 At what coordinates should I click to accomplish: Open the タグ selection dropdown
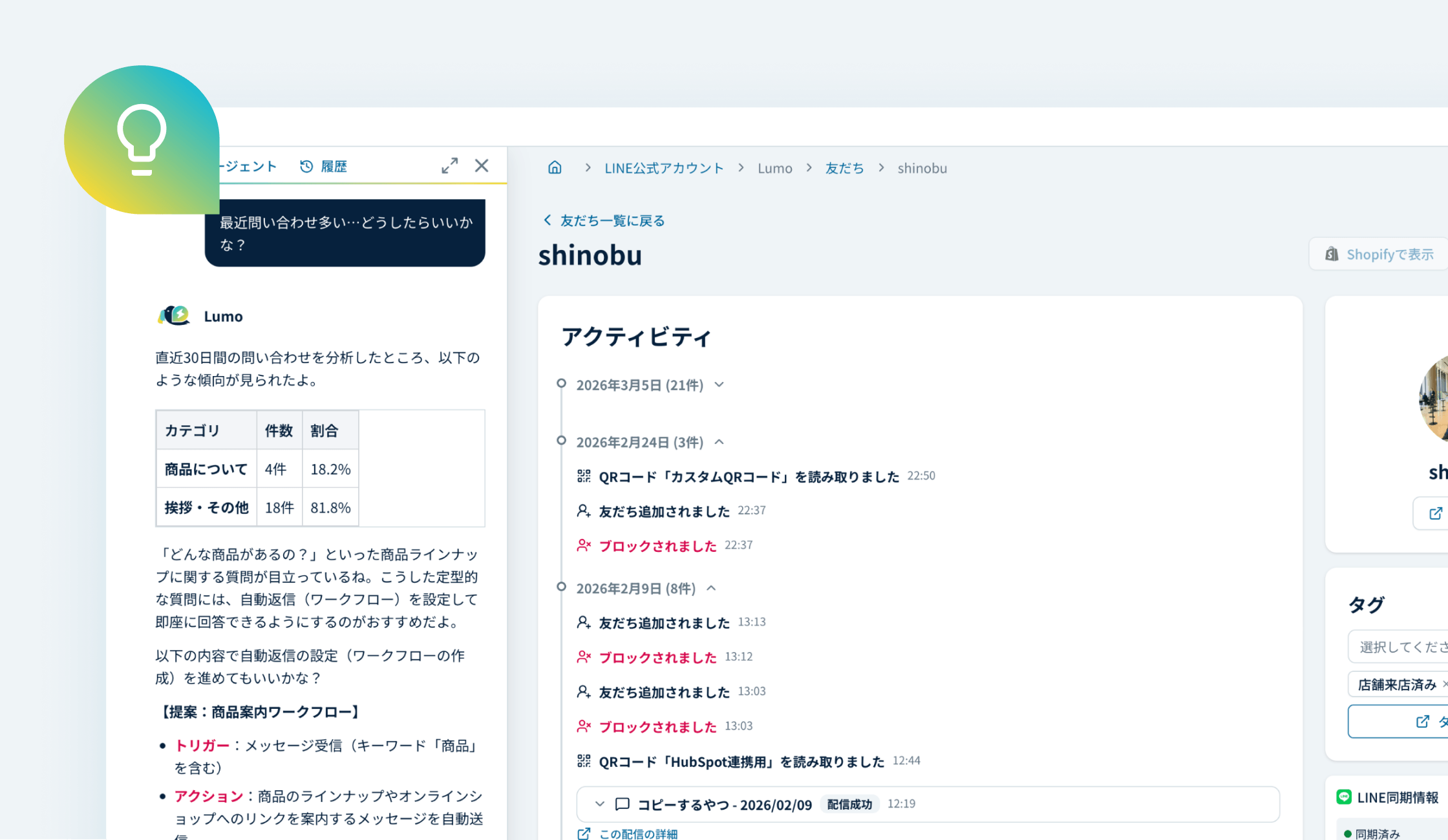pyautogui.click(x=1403, y=646)
